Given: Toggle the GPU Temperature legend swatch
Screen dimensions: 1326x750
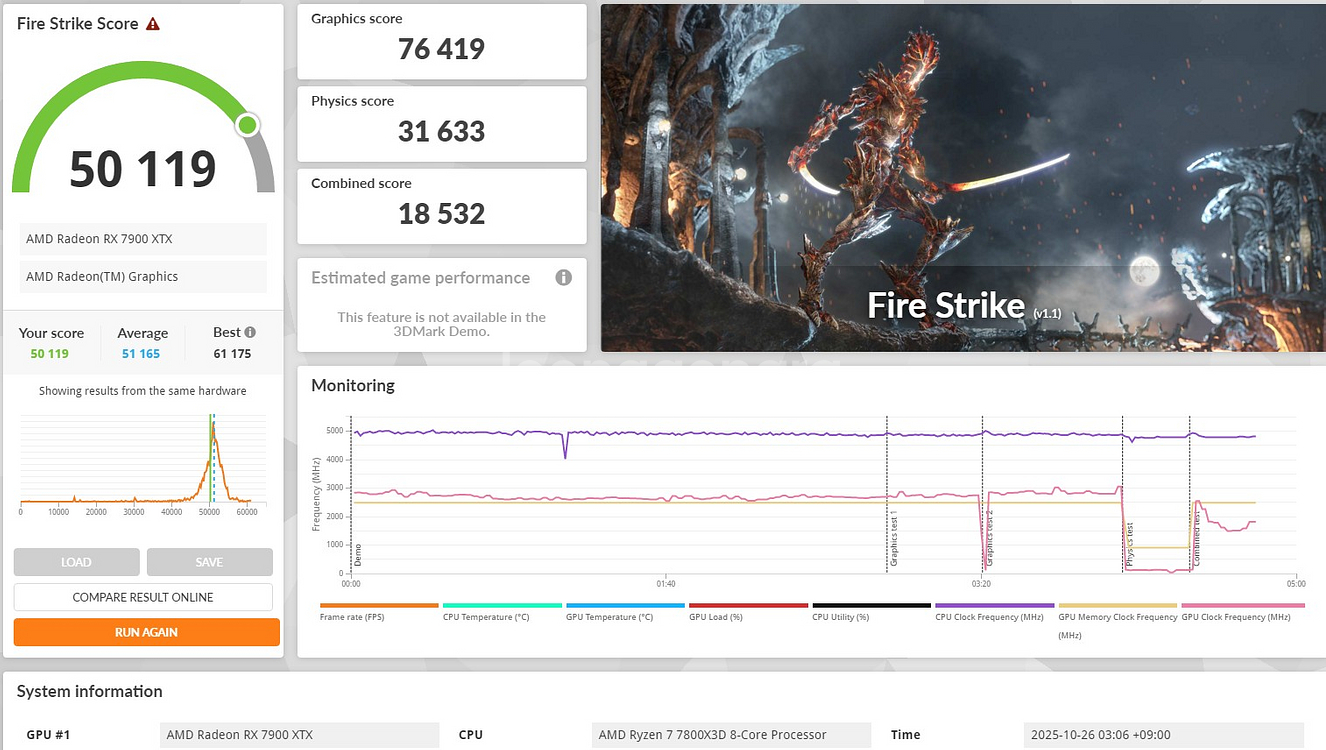Looking at the screenshot, I should coord(625,606).
